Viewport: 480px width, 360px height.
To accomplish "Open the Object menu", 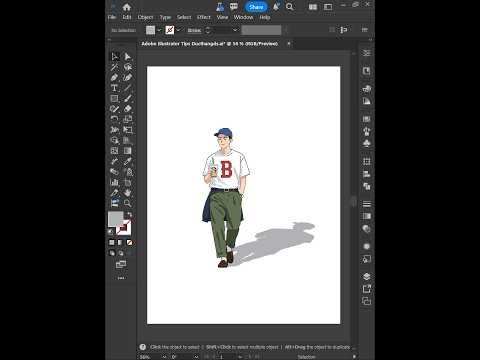I will [x=145, y=17].
